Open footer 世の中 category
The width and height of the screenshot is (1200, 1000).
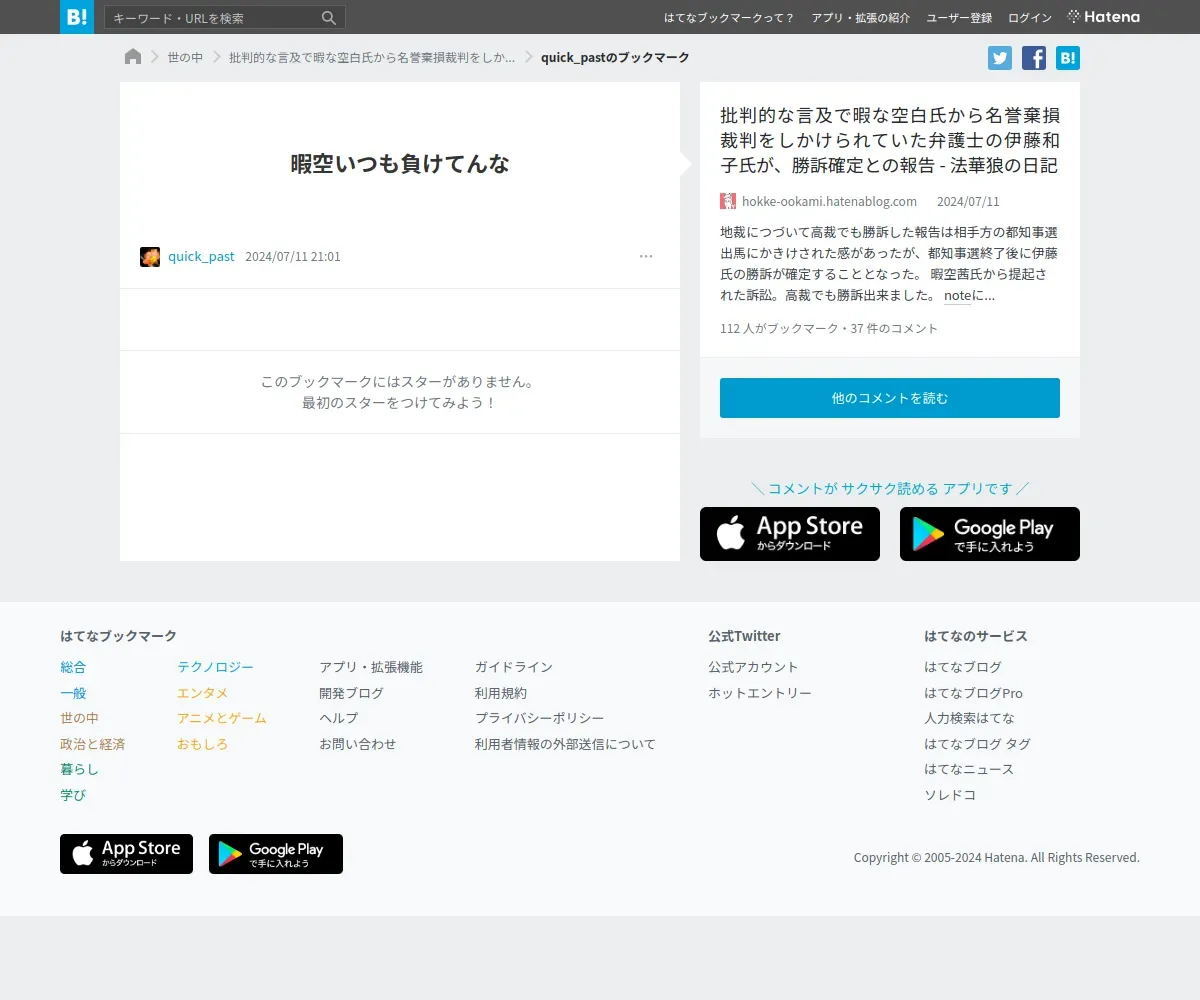(x=79, y=718)
